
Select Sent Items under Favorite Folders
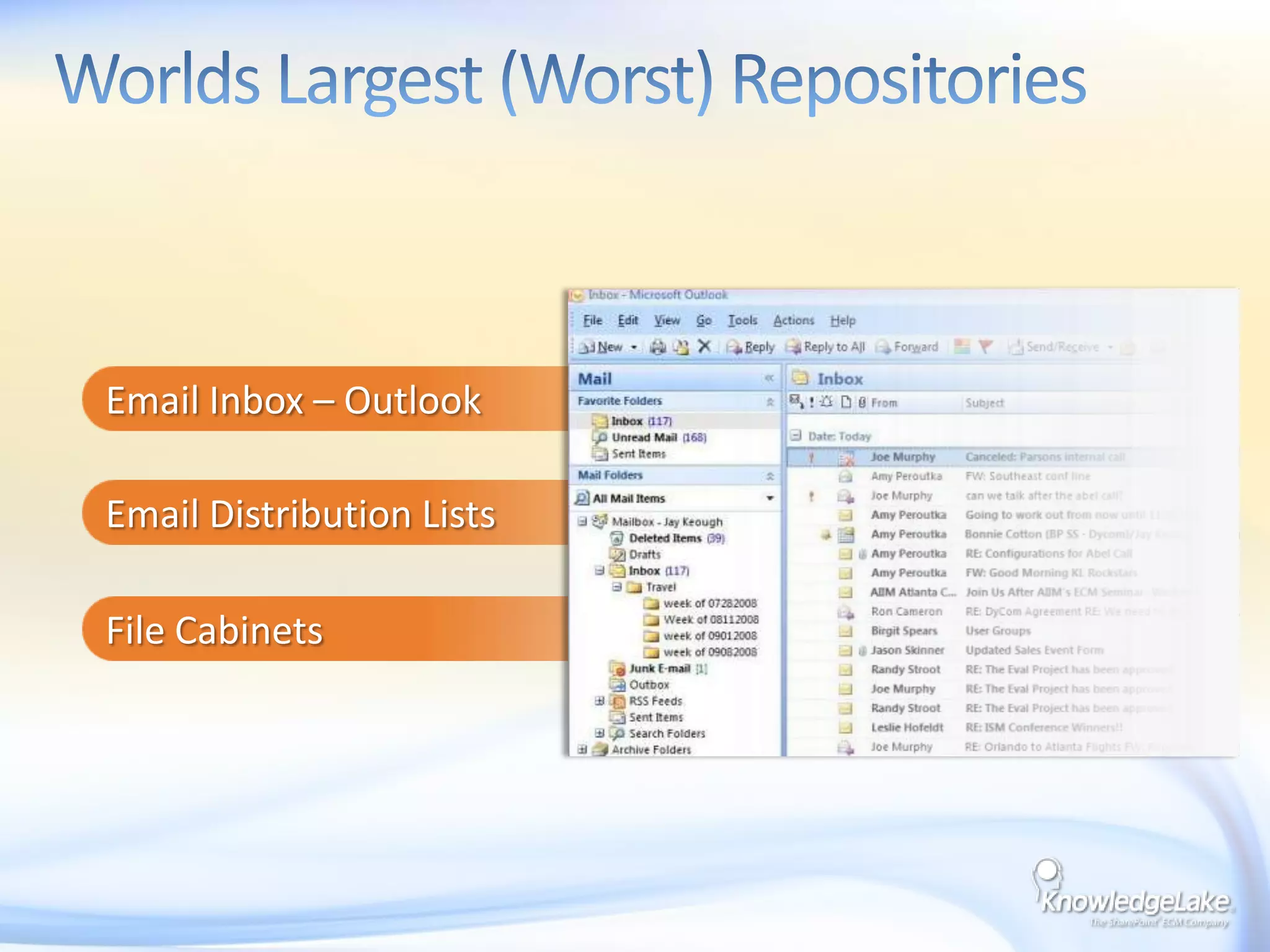pyautogui.click(x=629, y=454)
